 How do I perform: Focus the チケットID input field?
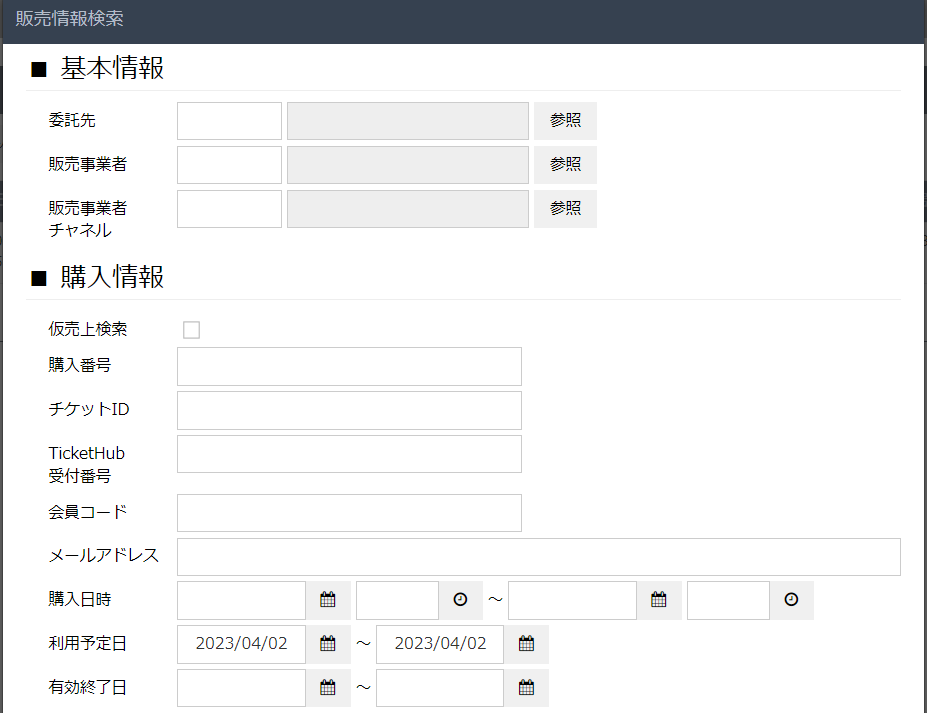(349, 410)
